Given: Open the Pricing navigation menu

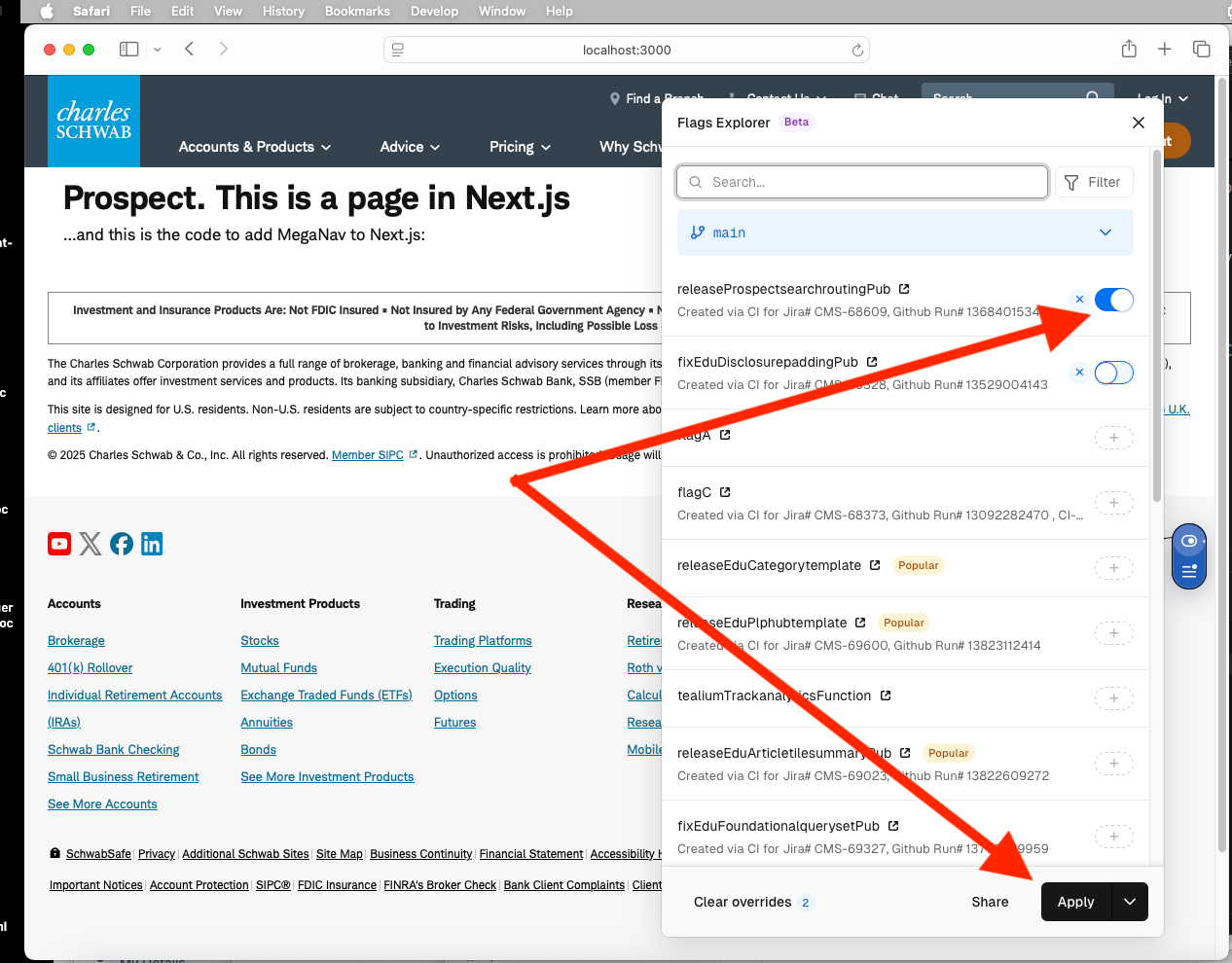Looking at the screenshot, I should (520, 147).
